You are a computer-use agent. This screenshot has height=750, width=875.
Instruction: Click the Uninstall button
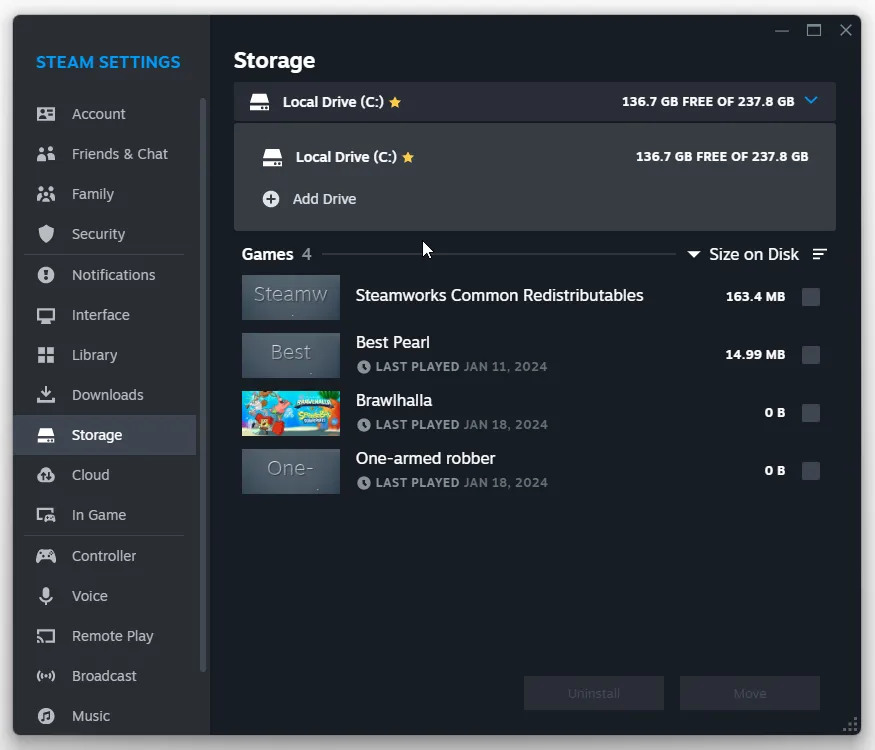594,693
